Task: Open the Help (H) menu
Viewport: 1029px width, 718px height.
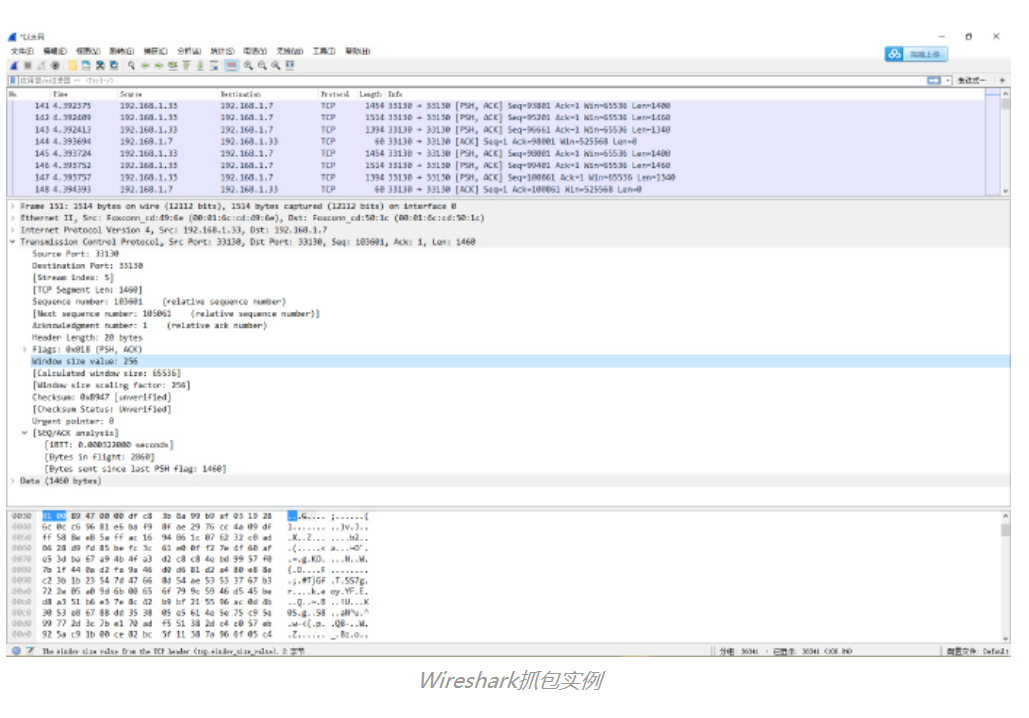Action: point(358,51)
